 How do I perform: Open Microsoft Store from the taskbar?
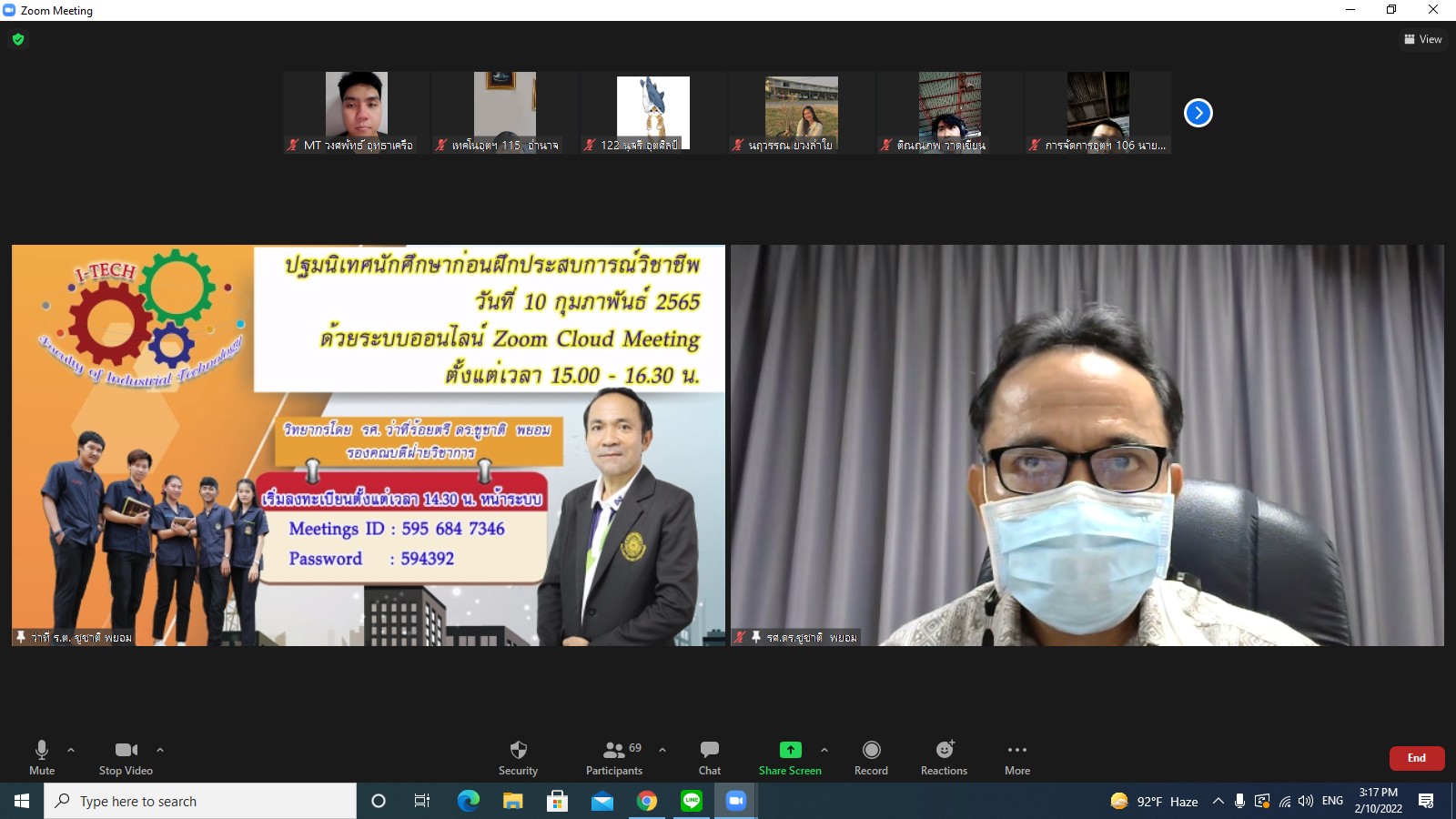(557, 801)
